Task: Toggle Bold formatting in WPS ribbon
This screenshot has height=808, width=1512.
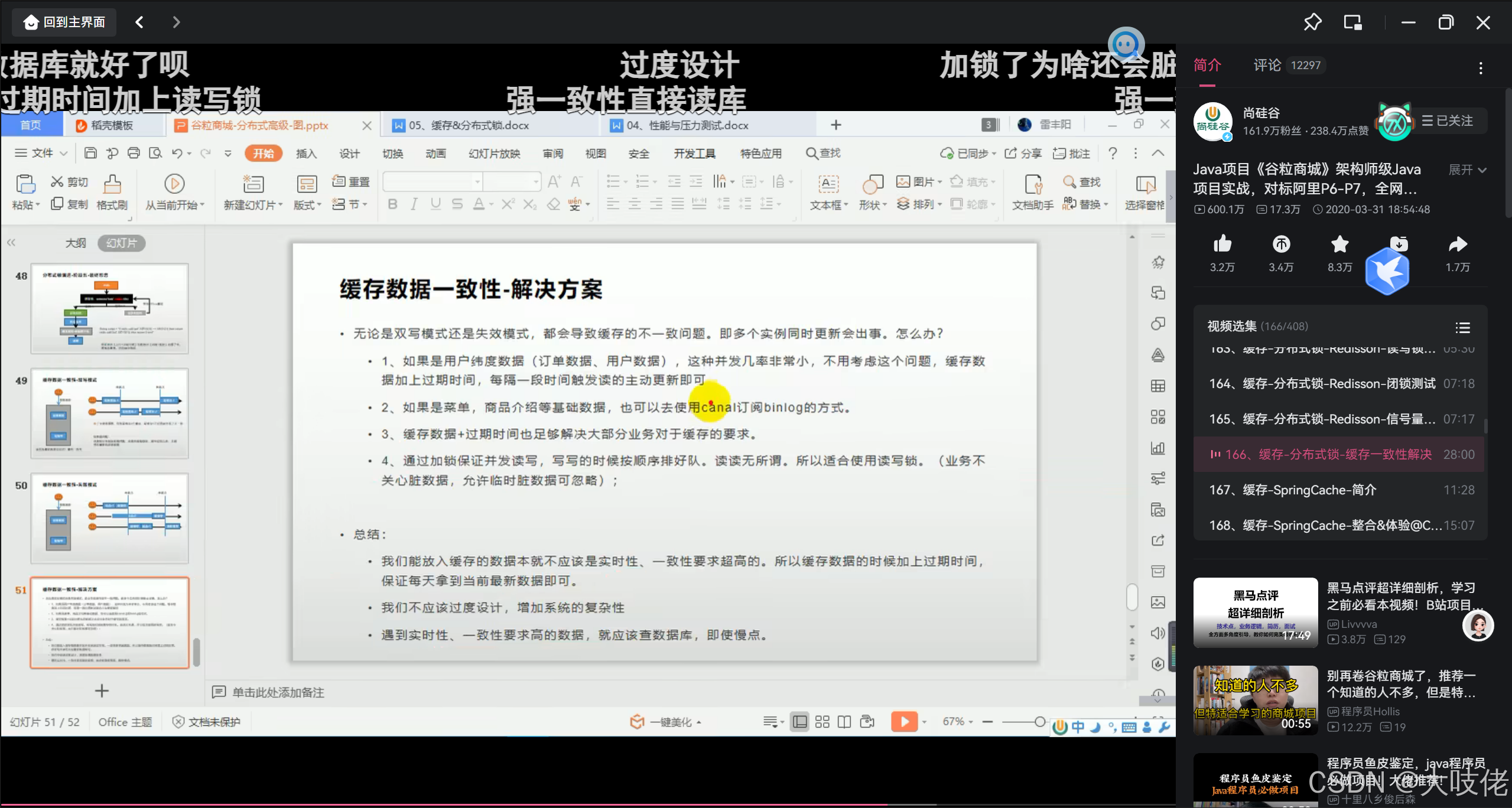Action: coord(392,204)
